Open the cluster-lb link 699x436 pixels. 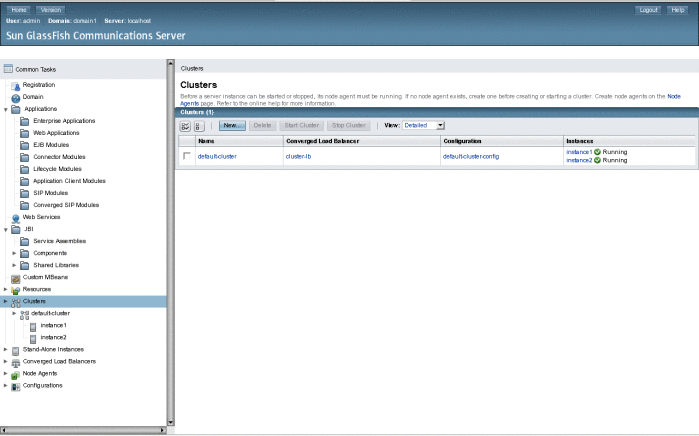(298, 156)
